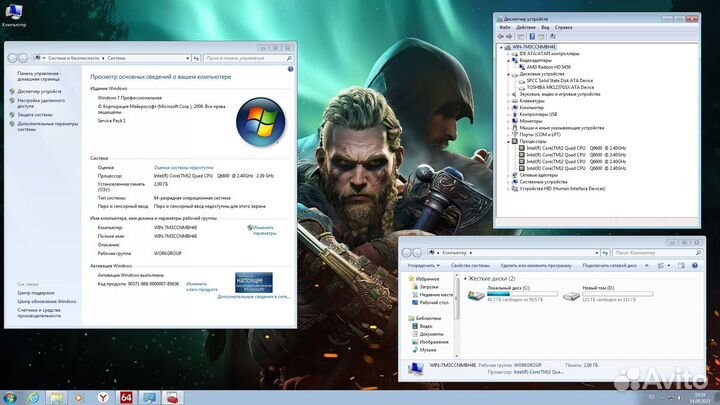Select Рабочий стол in the navigation pane

(x=434, y=303)
